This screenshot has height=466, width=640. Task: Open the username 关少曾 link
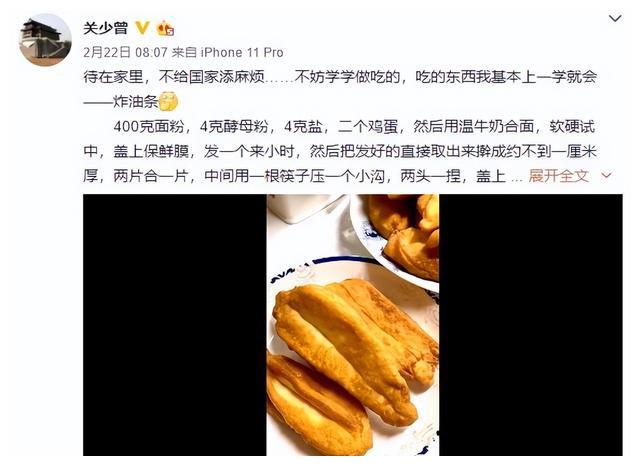[x=105, y=28]
